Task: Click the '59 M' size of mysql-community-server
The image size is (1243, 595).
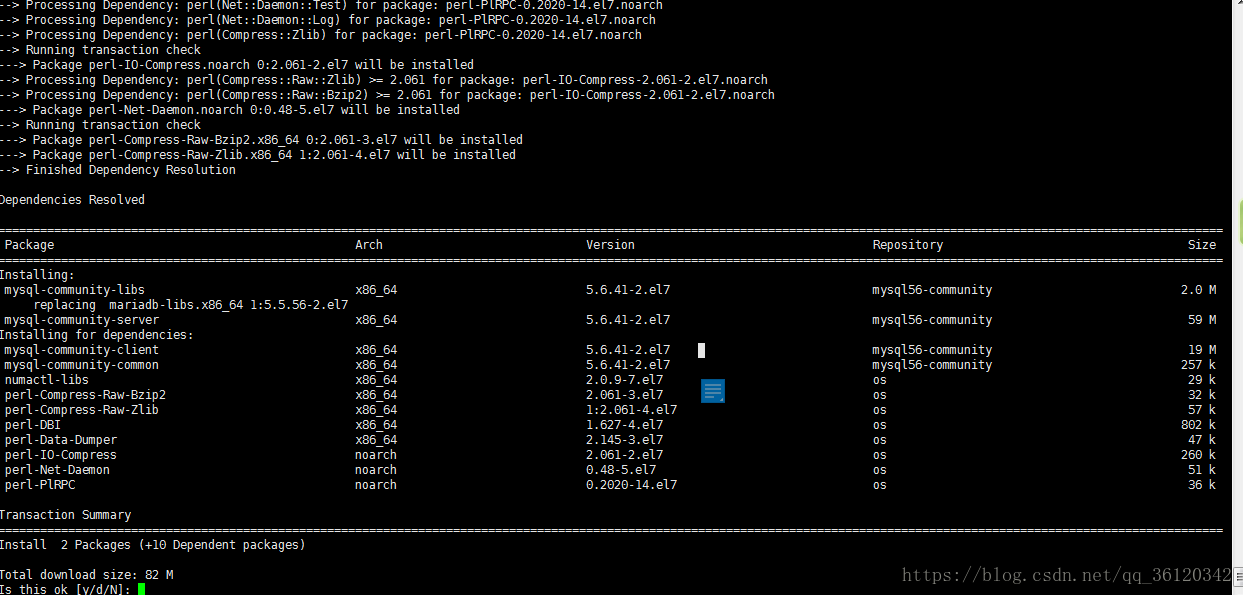Action: (x=1202, y=320)
